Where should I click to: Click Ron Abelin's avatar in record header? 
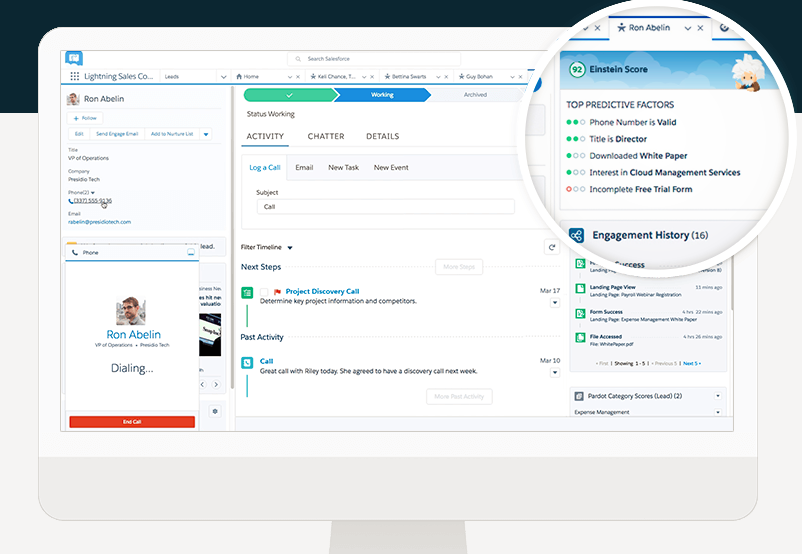pyautogui.click(x=73, y=99)
